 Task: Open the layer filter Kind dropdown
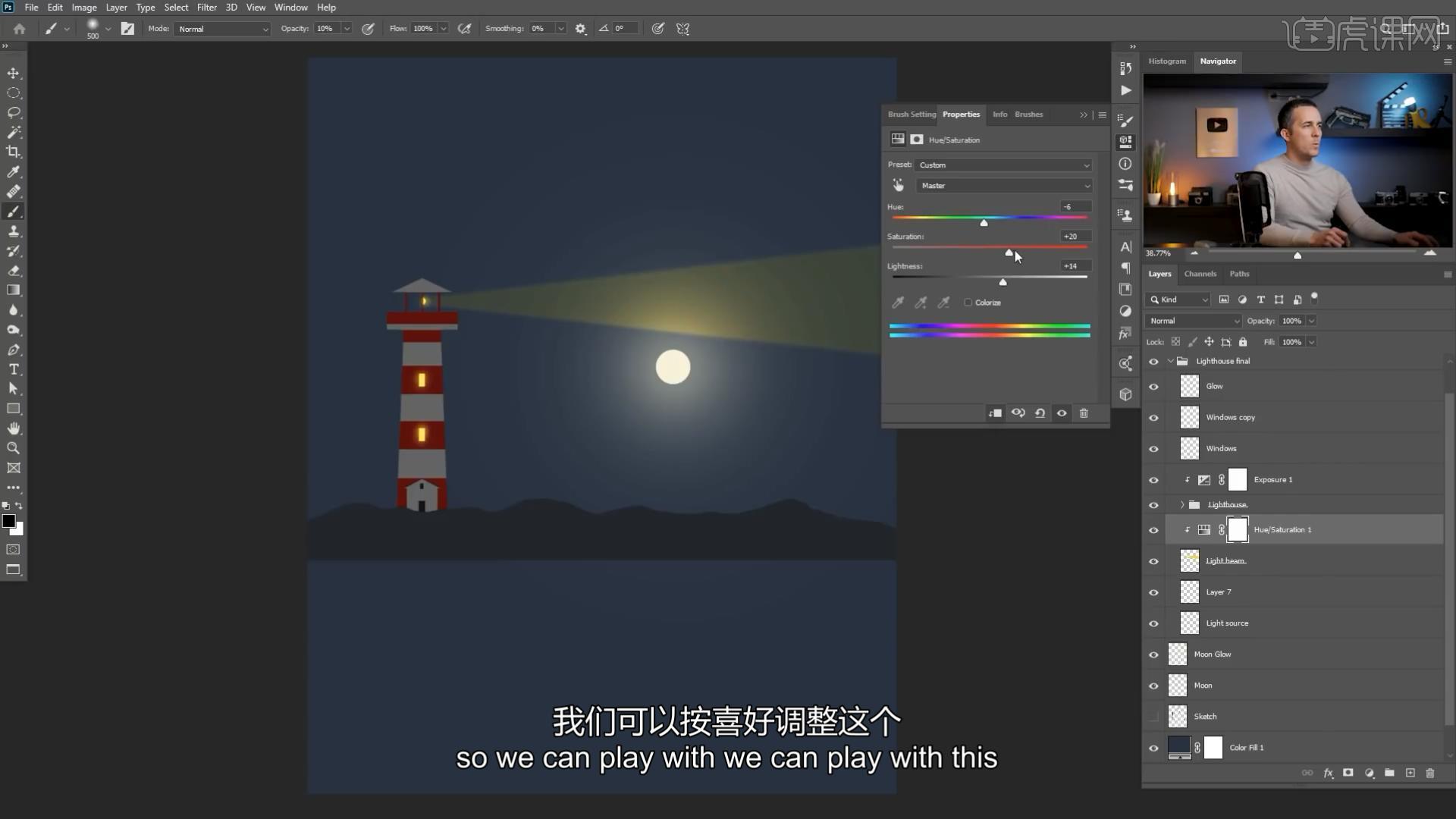click(x=1178, y=300)
